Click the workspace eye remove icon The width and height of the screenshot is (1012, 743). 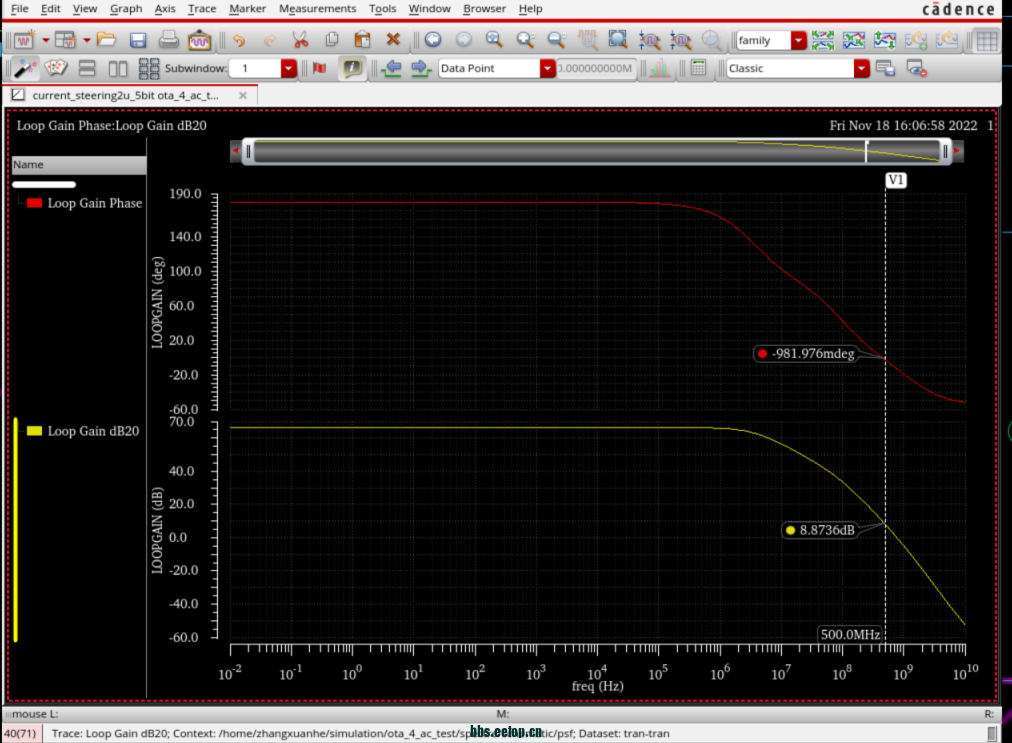916,68
